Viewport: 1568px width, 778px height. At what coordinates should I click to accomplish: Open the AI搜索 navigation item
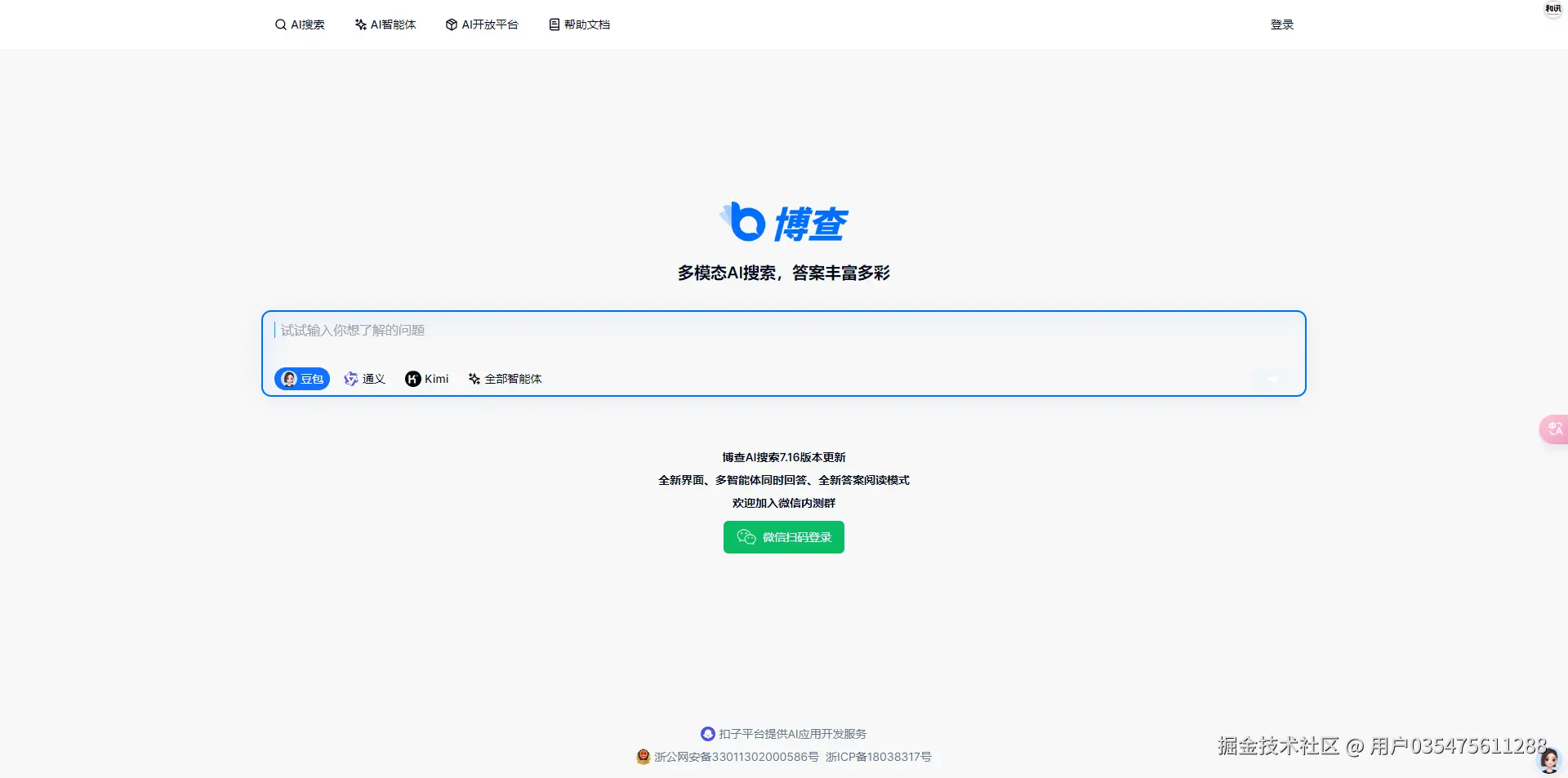[300, 24]
